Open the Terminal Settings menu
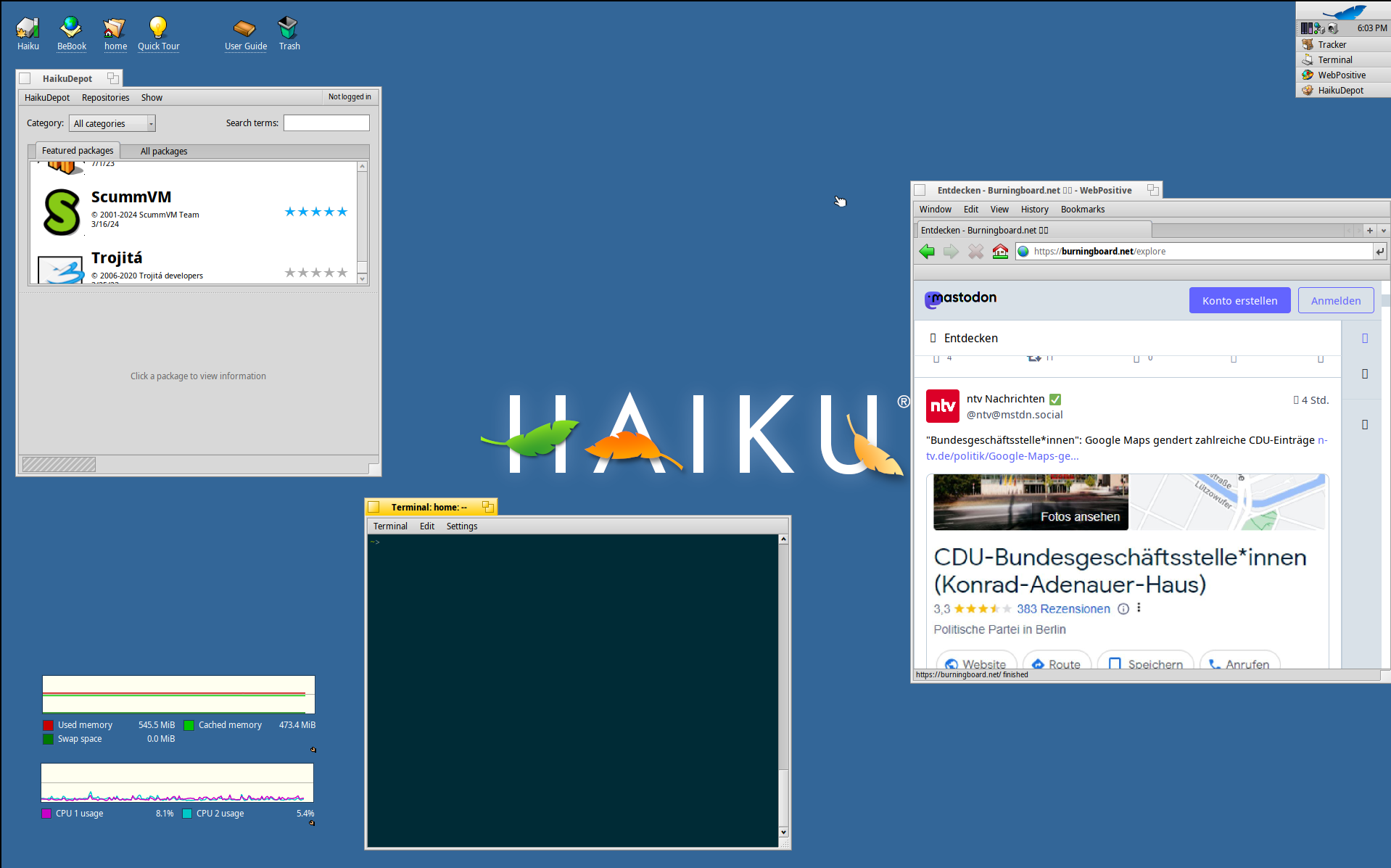Screen dimensions: 1391x868 click(461, 526)
